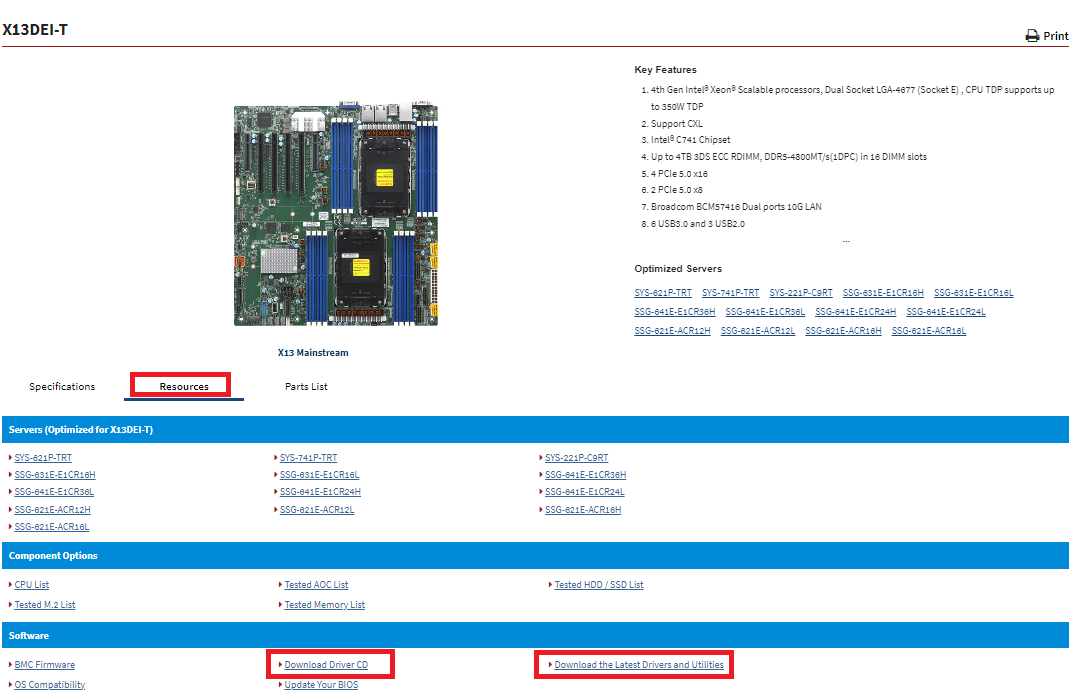Check the OS Compatibility link
The image size is (1079, 690).
pyautogui.click(x=49, y=685)
